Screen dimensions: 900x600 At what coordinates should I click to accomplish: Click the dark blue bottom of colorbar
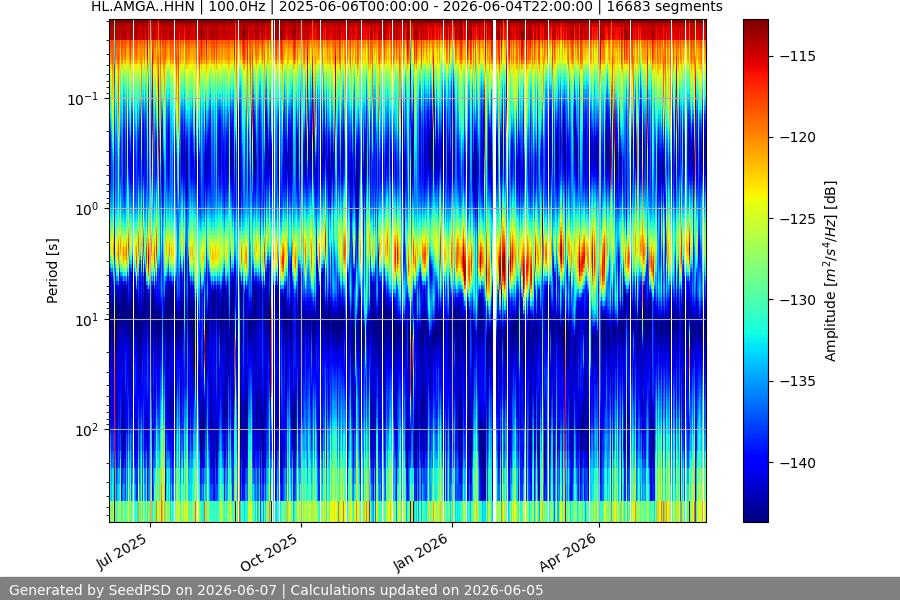[x=755, y=514]
